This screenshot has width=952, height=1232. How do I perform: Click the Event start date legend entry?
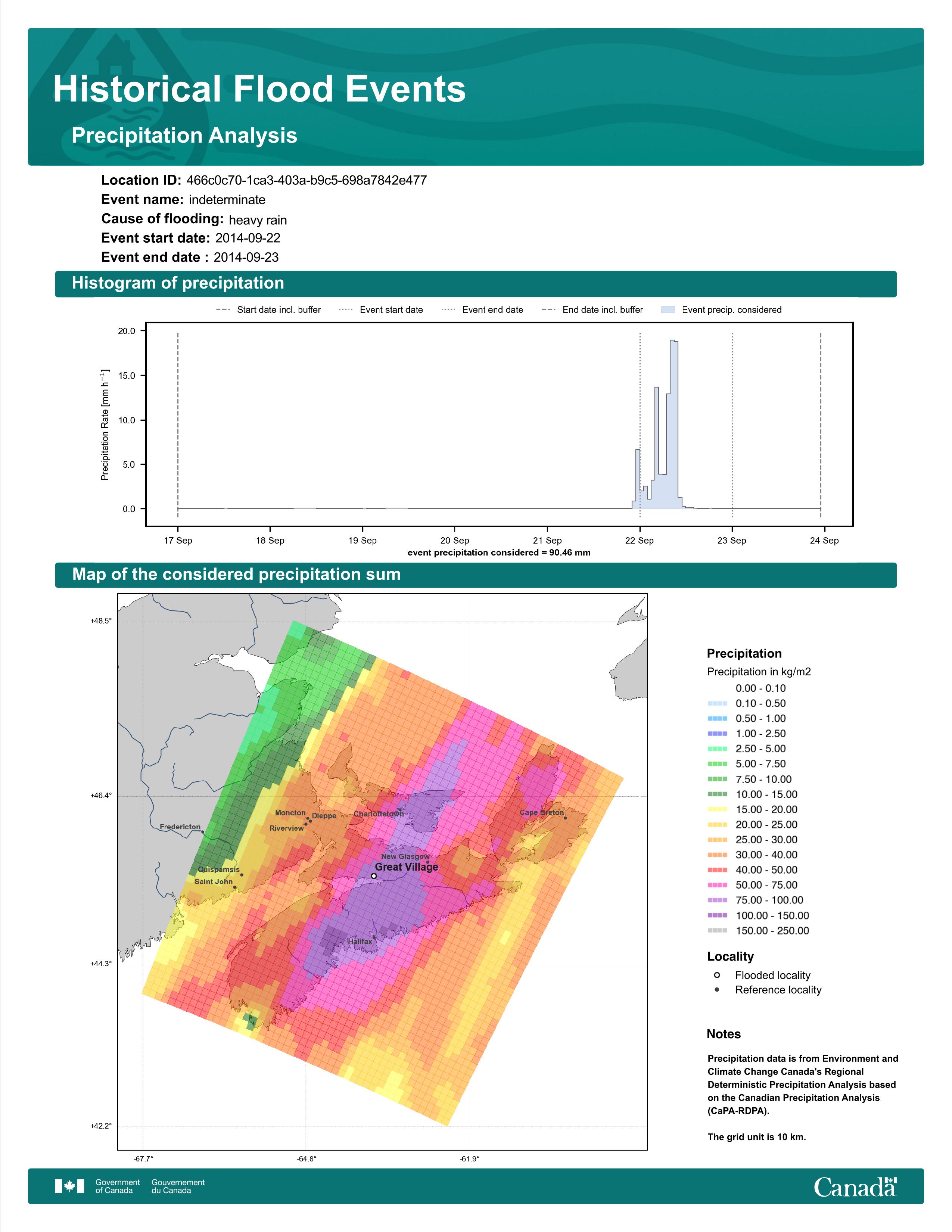click(381, 310)
